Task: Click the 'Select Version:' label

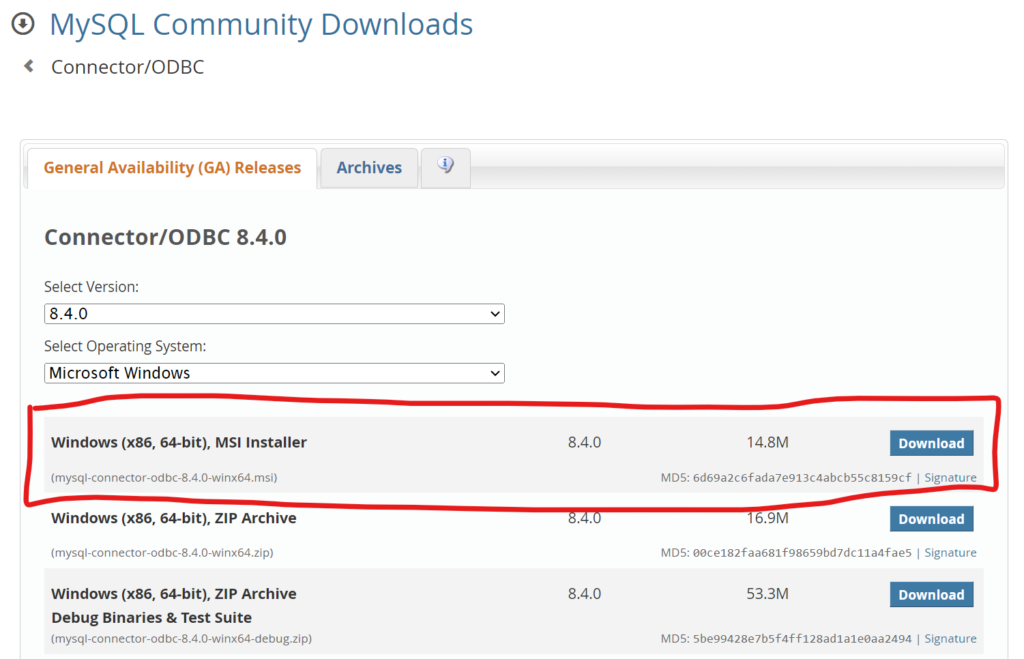Action: pos(91,287)
